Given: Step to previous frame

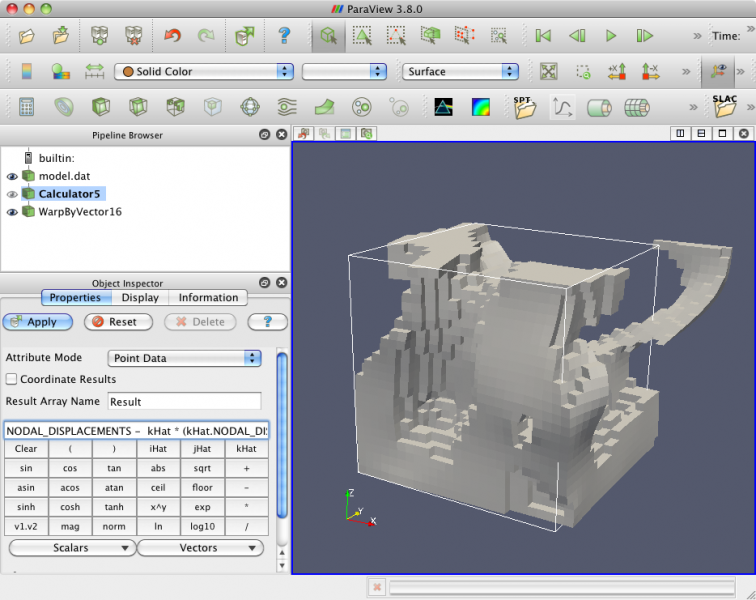Looking at the screenshot, I should point(577,36).
